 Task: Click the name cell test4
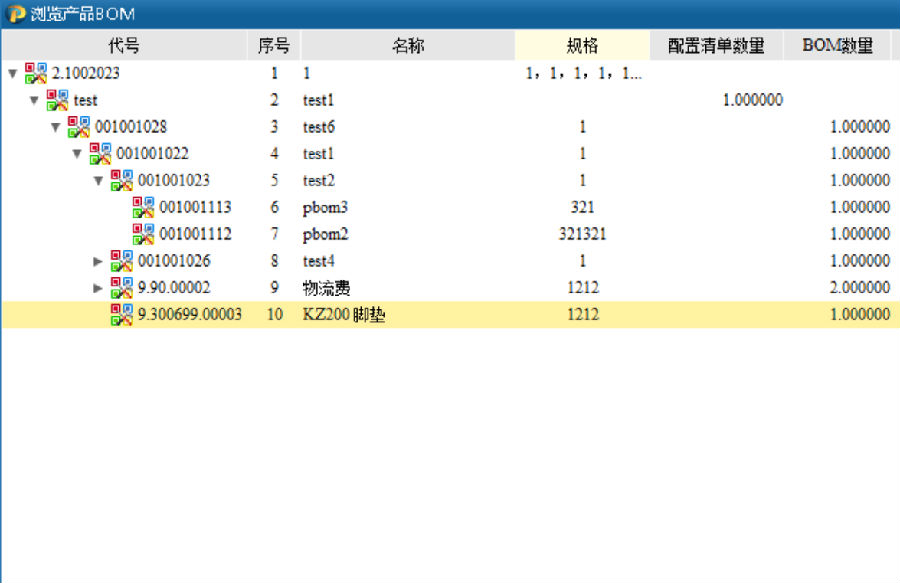319,261
